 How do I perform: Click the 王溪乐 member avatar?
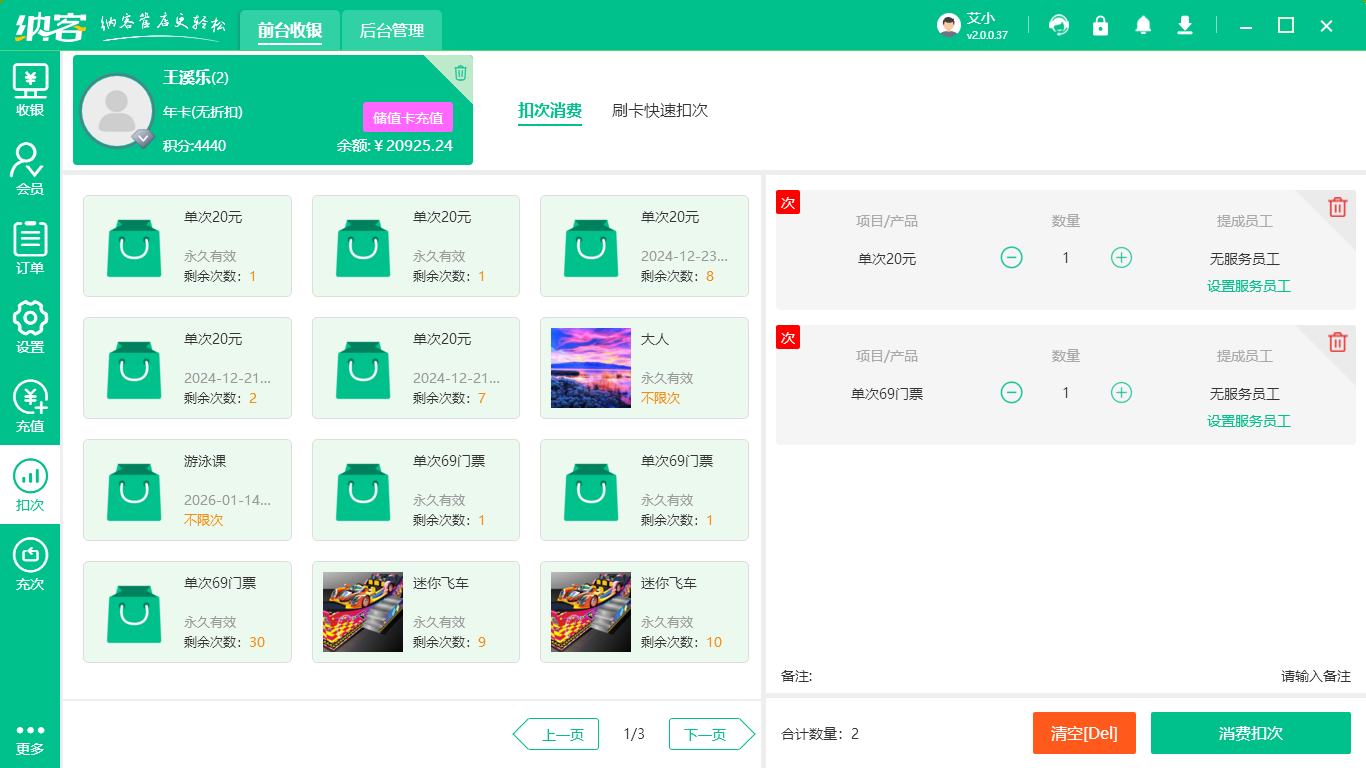click(x=117, y=110)
